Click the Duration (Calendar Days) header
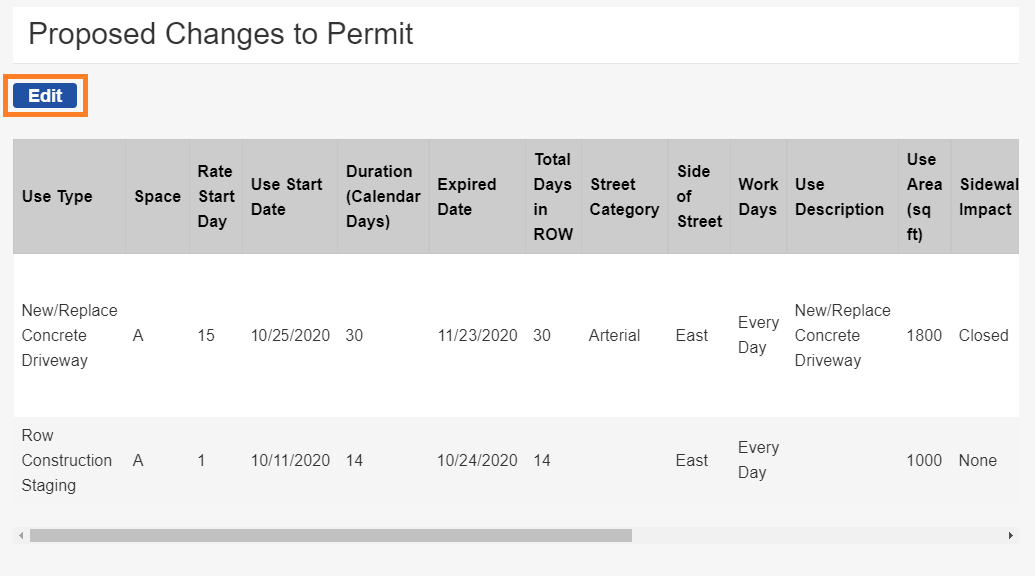This screenshot has width=1035, height=576. coord(379,197)
